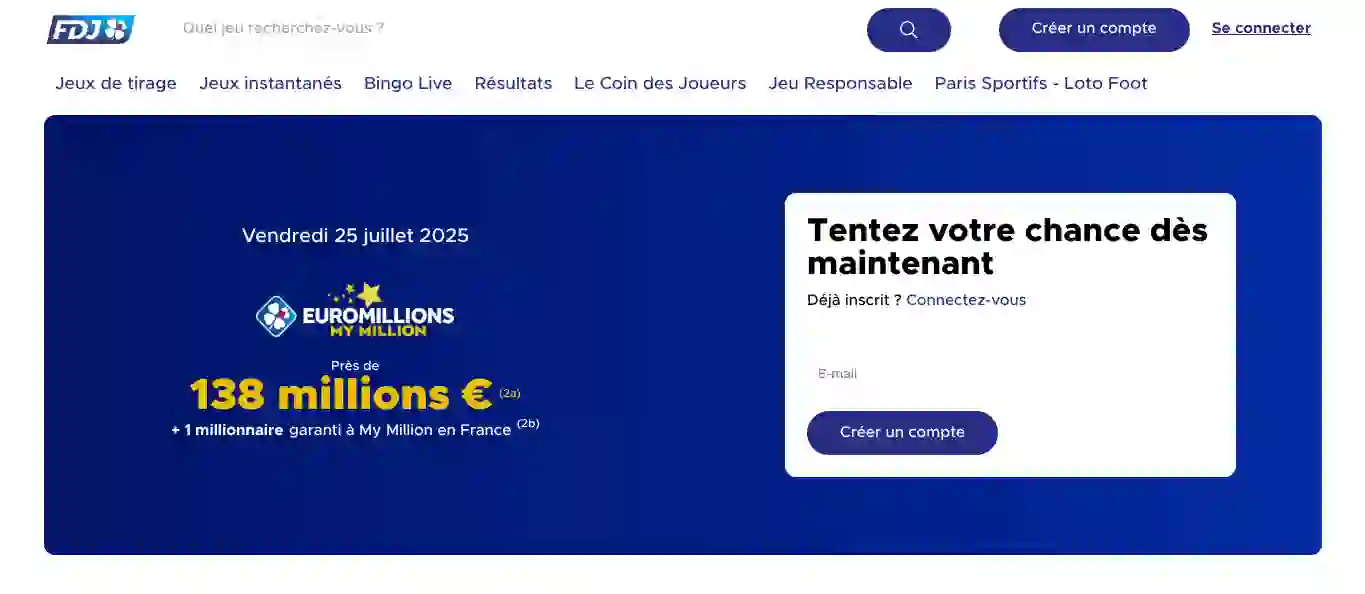This screenshot has height=594, width=1365.
Task: Click the (2a) footnote marker
Action: coord(510,393)
